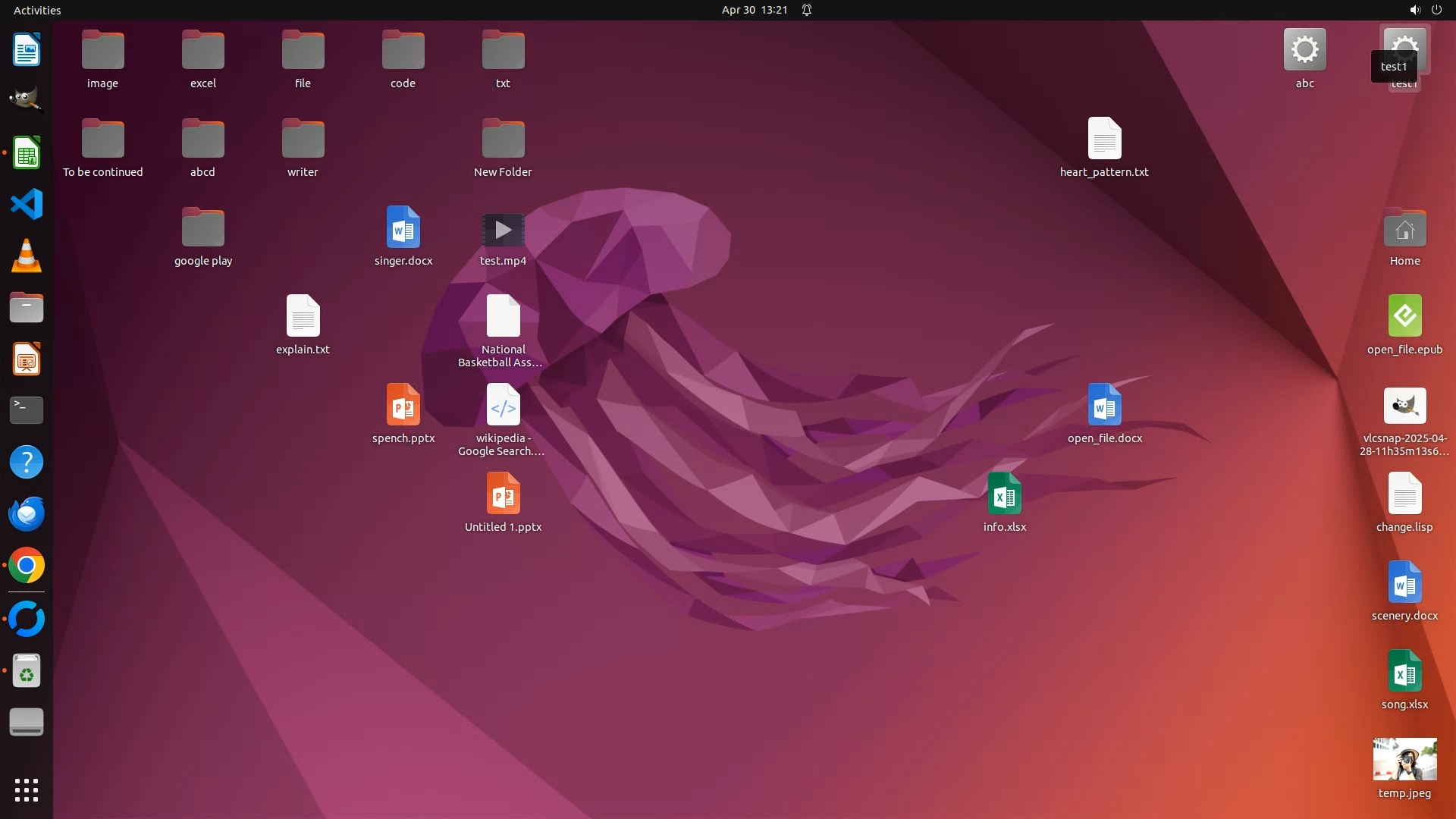This screenshot has width=1456, height=819.
Task: Click the Show Applications grid button
Action: pos(27,790)
